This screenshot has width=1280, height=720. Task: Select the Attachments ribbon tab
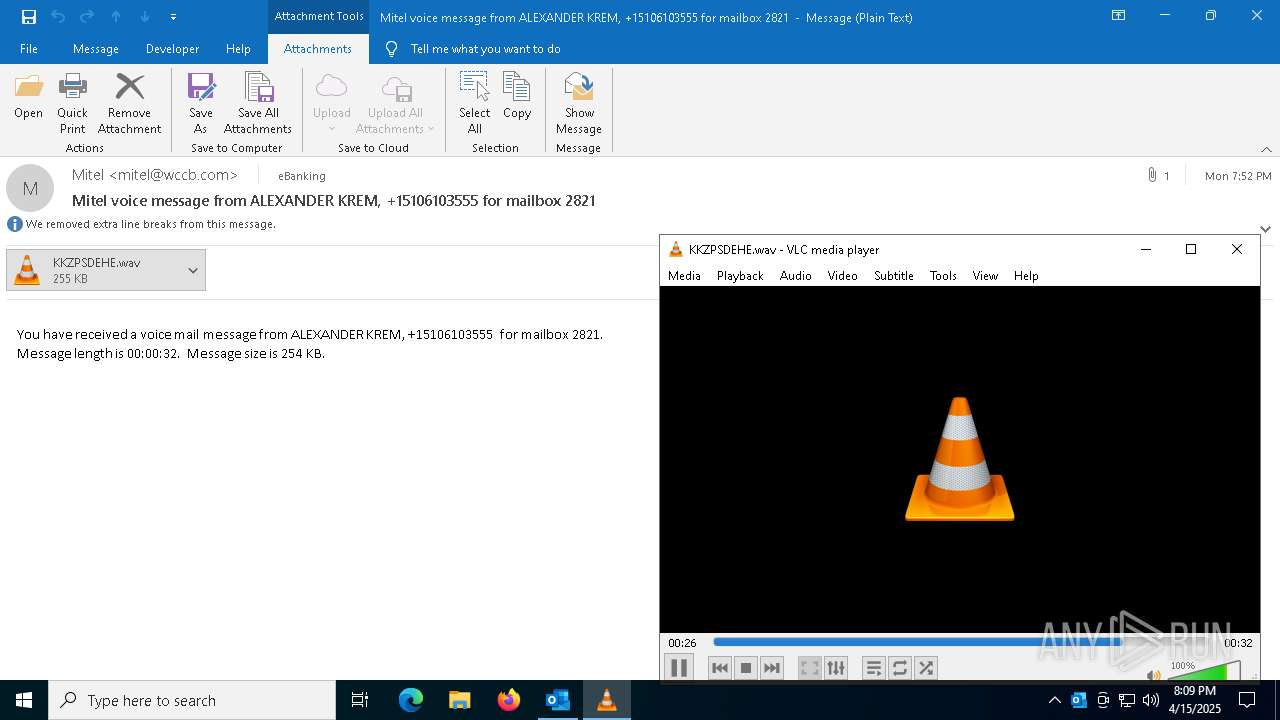318,49
